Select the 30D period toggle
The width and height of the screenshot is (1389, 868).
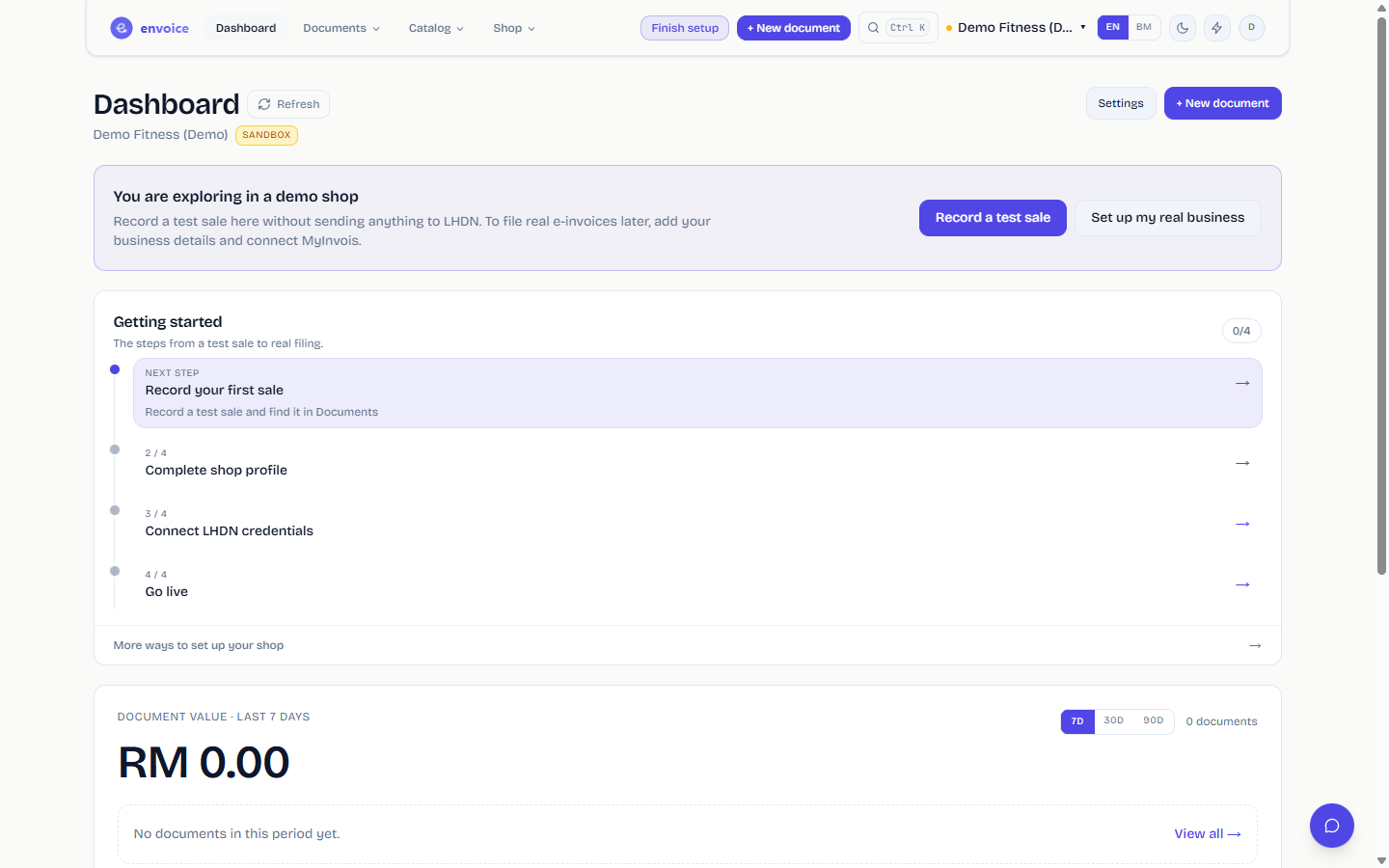click(x=1114, y=721)
